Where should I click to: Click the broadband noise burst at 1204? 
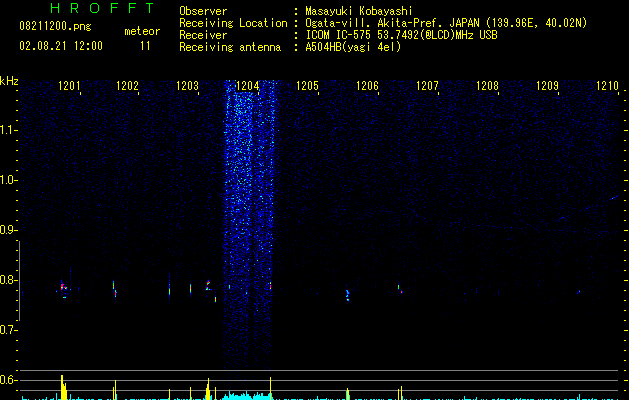(249, 225)
